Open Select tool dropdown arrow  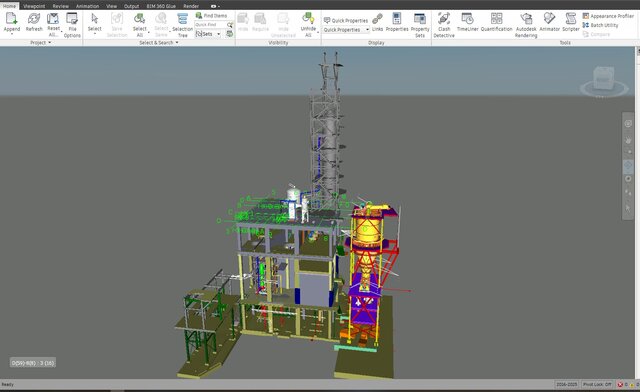point(94,33)
